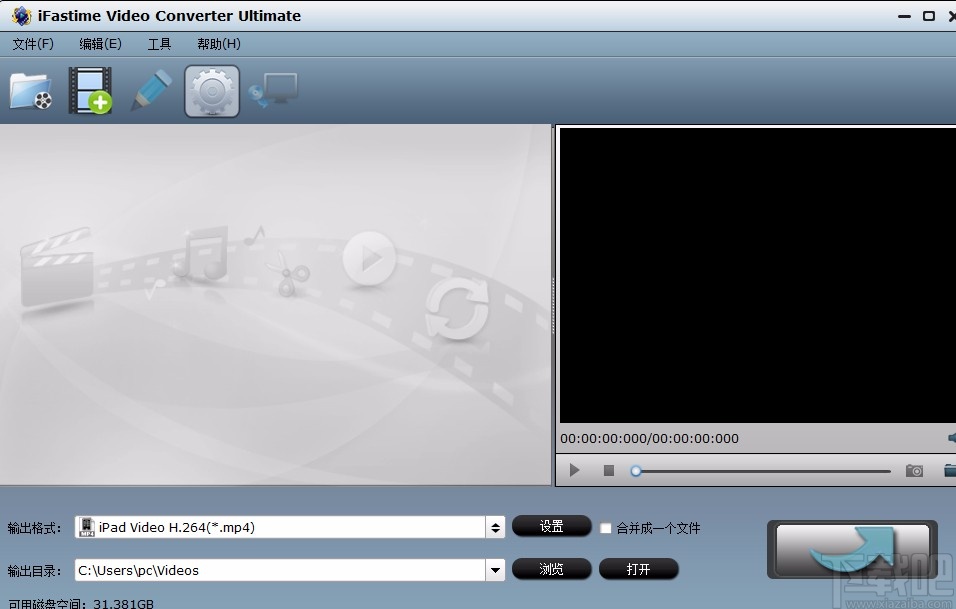Open the 工具 menu
Screen dimensions: 956x609
(159, 44)
